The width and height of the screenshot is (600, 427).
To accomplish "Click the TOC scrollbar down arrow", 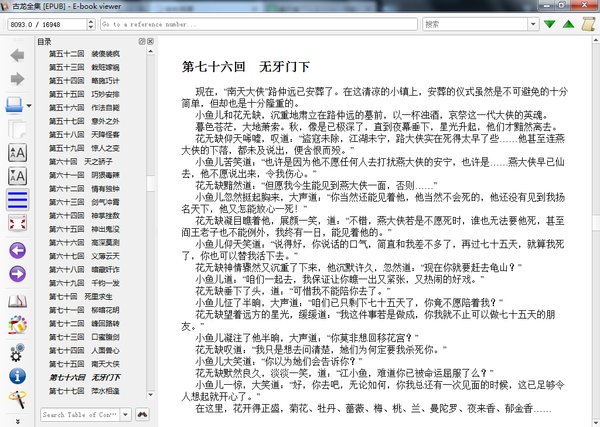I will [x=150, y=394].
